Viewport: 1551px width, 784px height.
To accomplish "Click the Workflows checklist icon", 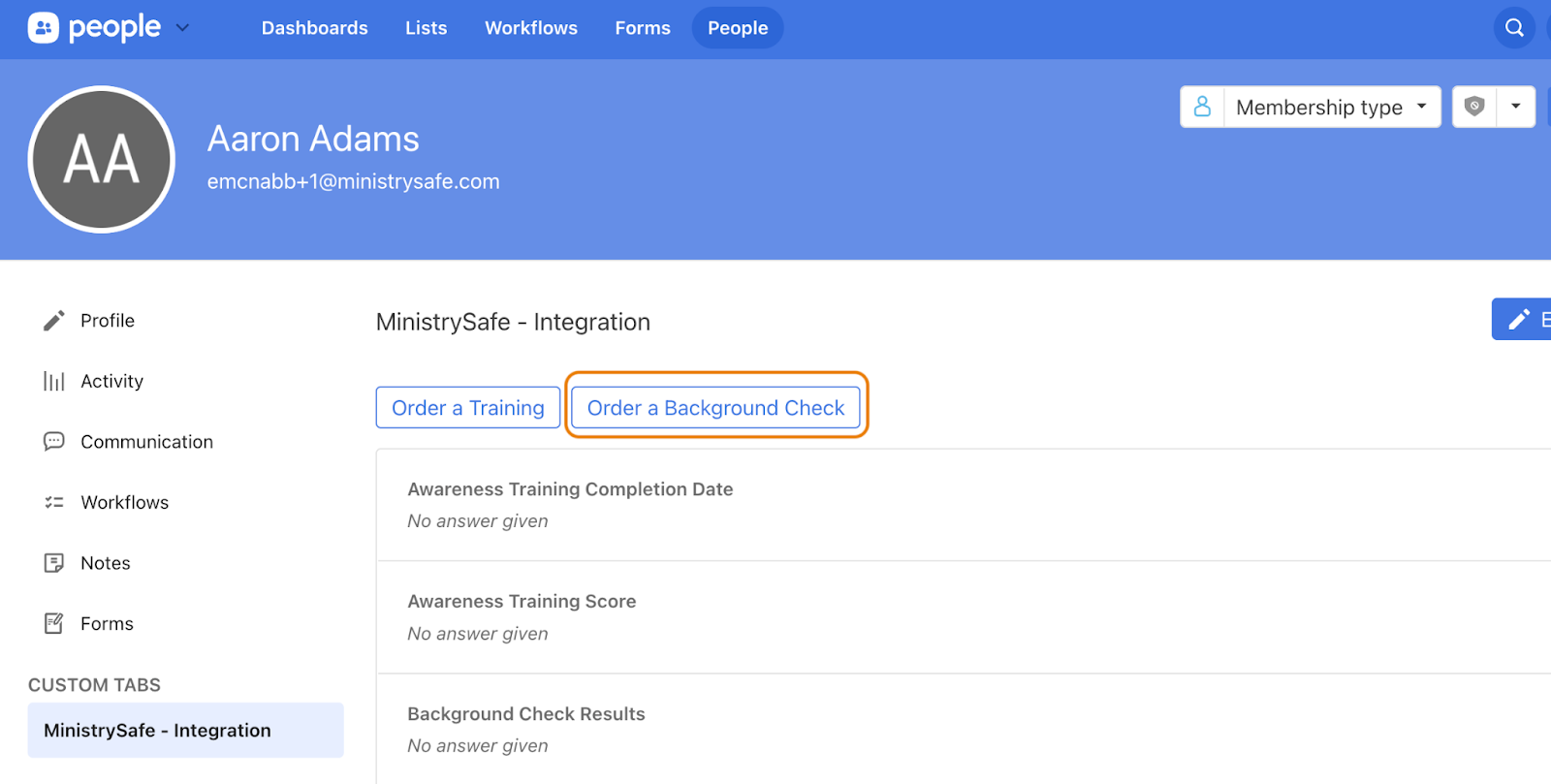I will tap(54, 502).
